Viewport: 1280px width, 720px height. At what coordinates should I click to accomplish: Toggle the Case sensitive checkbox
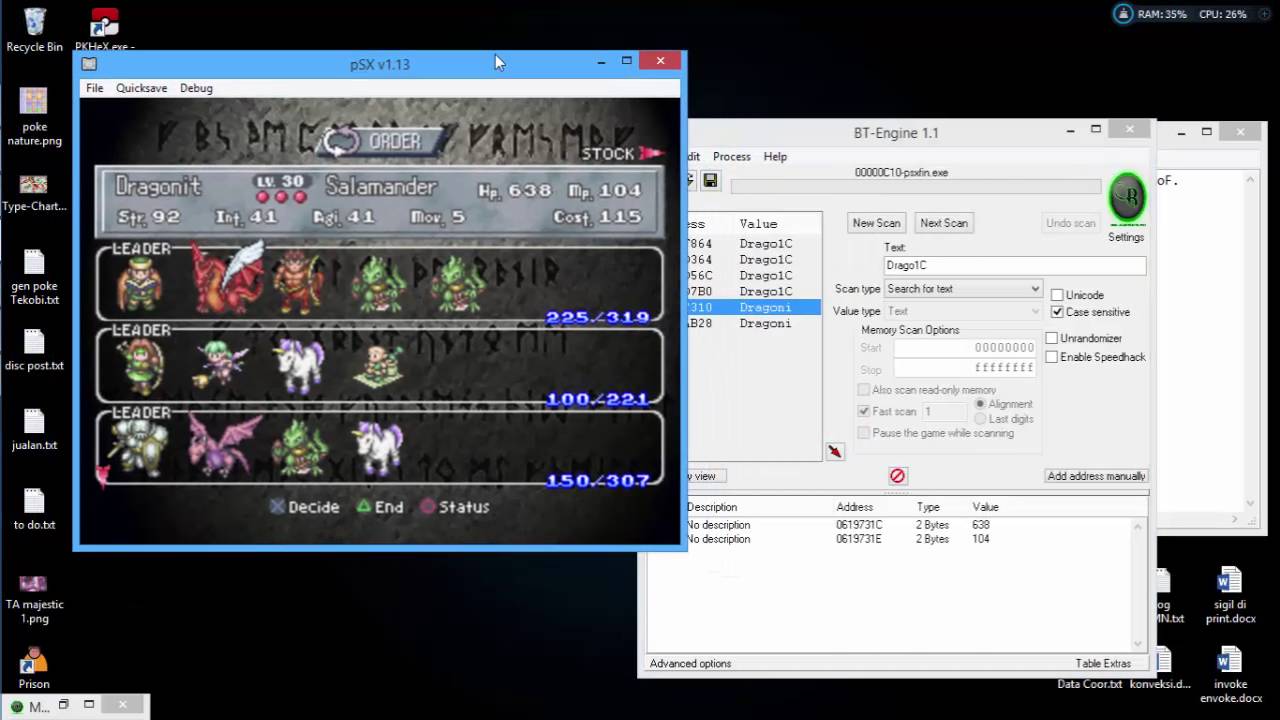tap(1057, 312)
